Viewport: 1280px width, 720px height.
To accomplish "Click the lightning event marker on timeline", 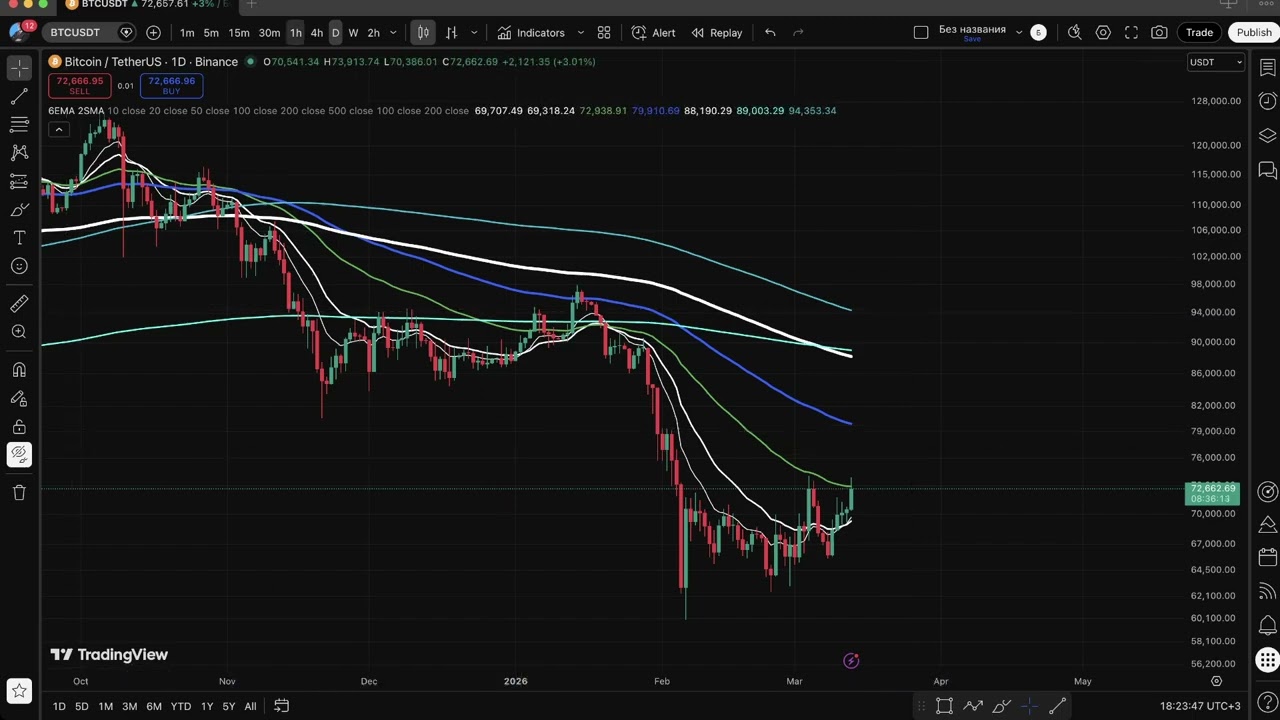I will click(x=851, y=660).
